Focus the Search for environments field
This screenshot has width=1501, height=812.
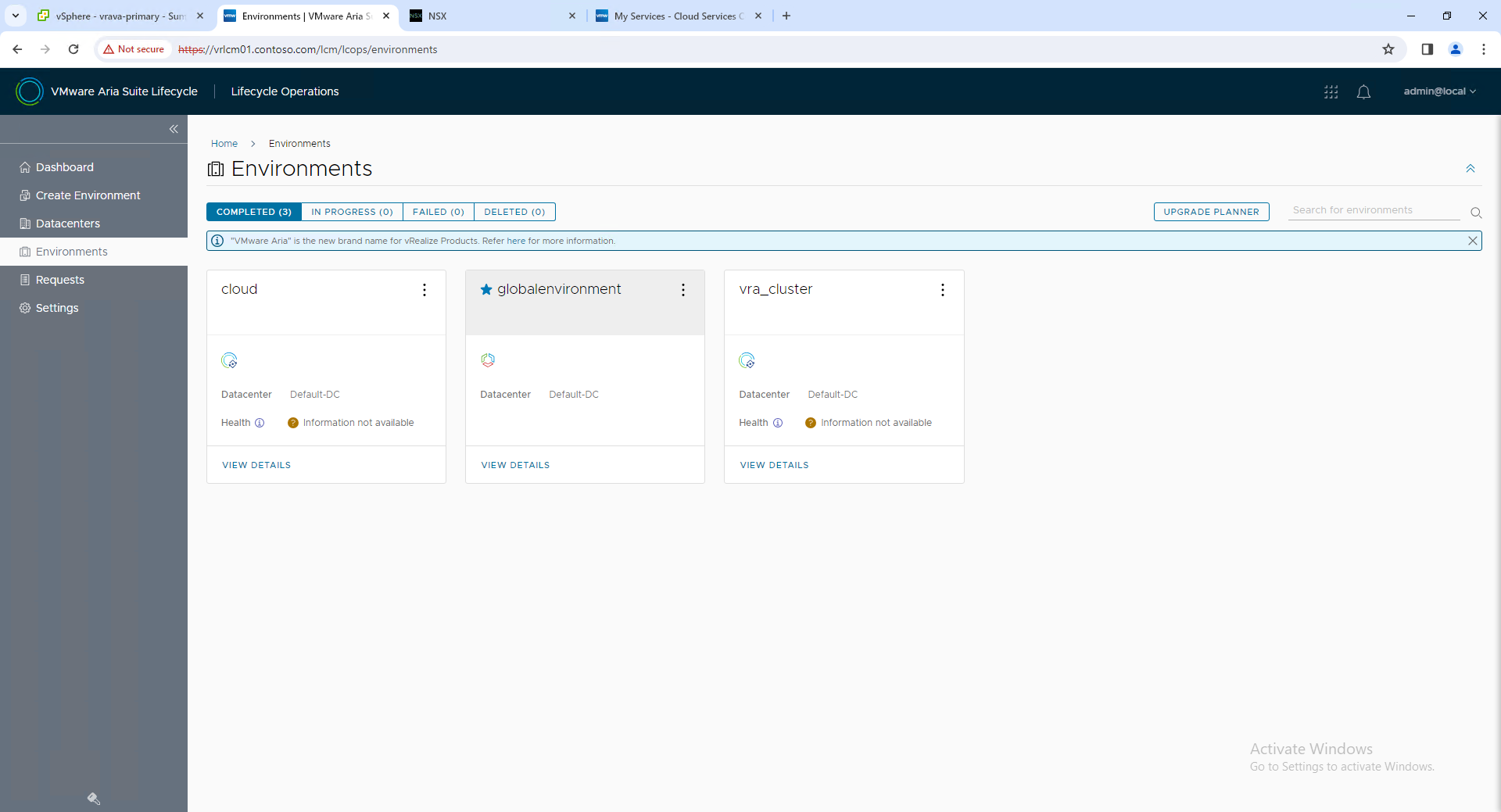(x=1374, y=210)
